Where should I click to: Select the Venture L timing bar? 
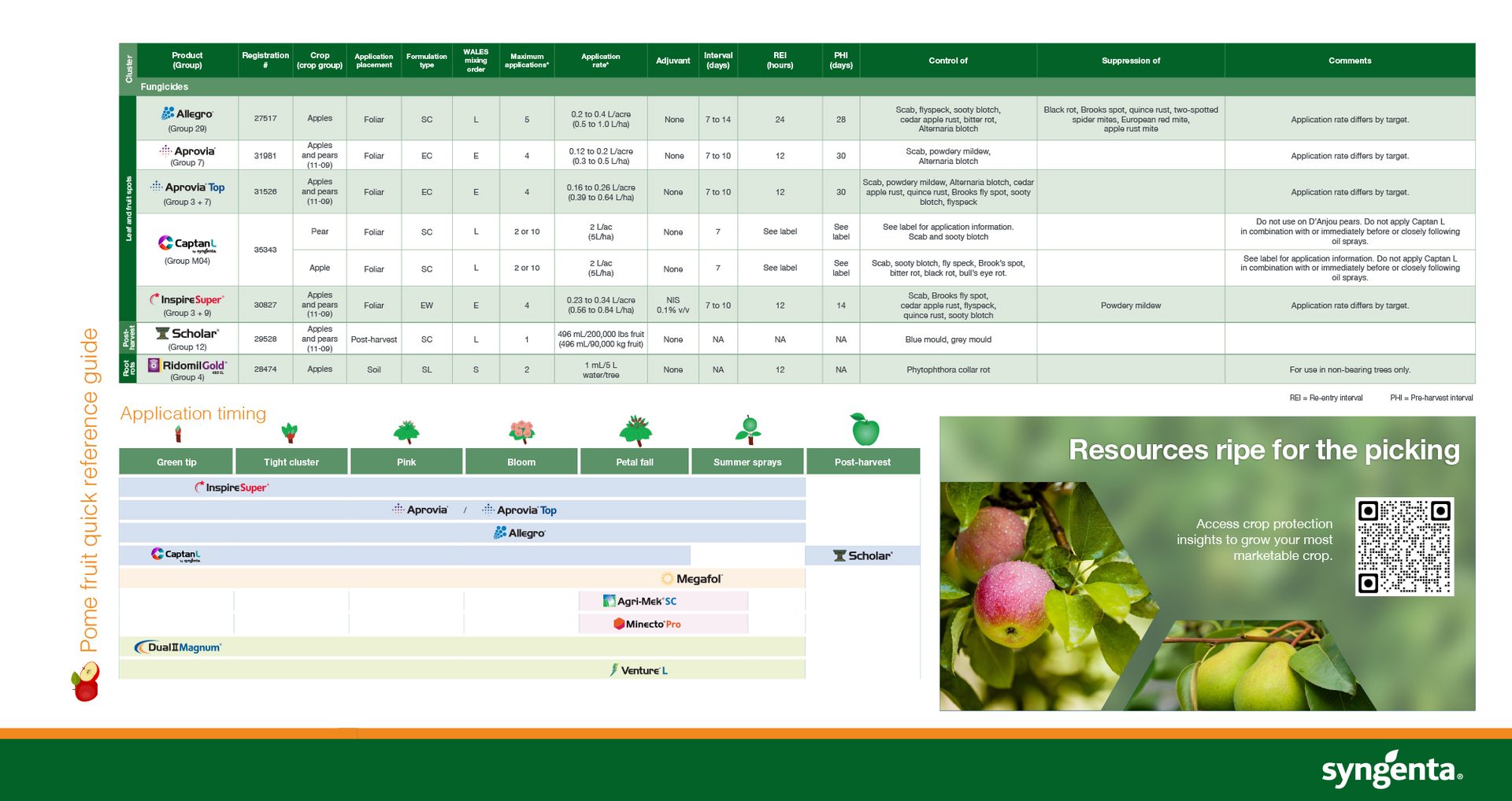[x=639, y=669]
